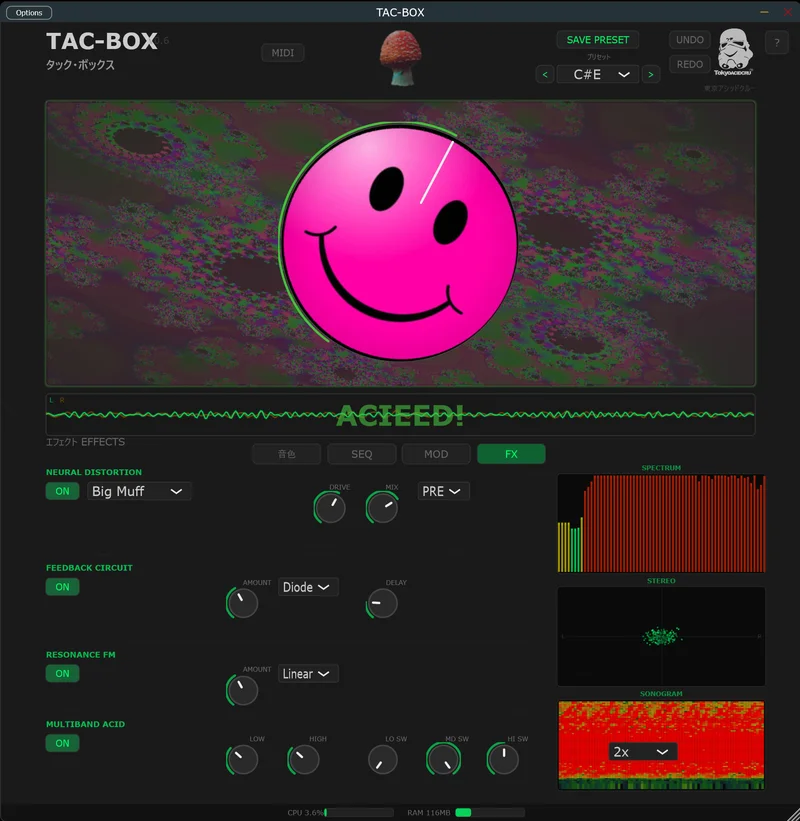This screenshot has width=800, height=821.
Task: Open the Big Muff distortion model dropdown
Action: [x=138, y=491]
